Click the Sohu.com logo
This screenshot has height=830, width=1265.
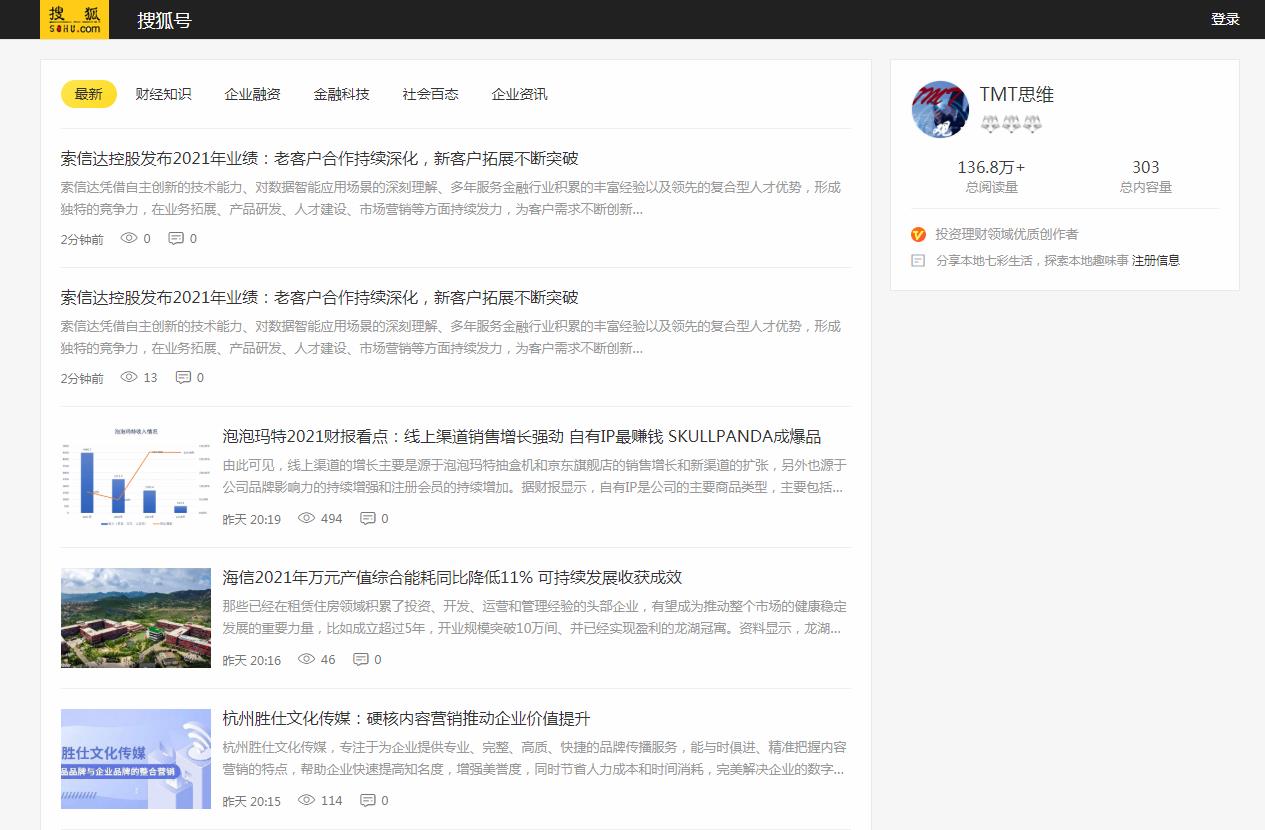pyautogui.click(x=74, y=19)
